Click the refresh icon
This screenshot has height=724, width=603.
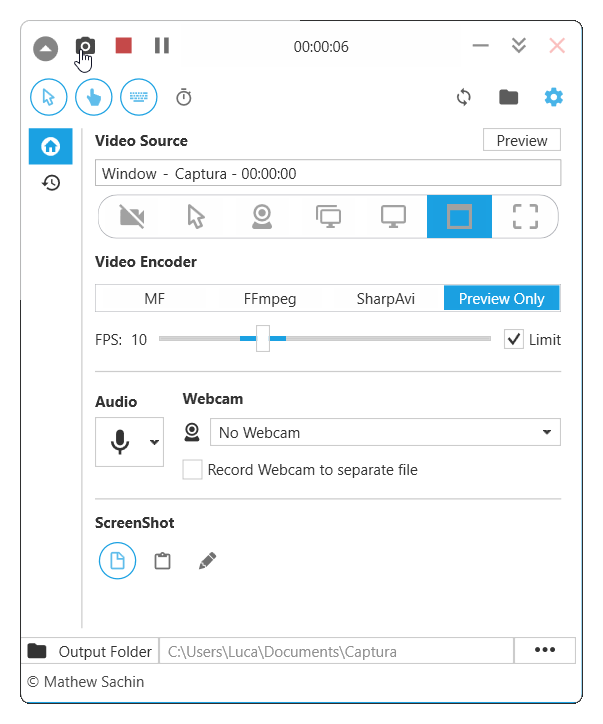(463, 97)
